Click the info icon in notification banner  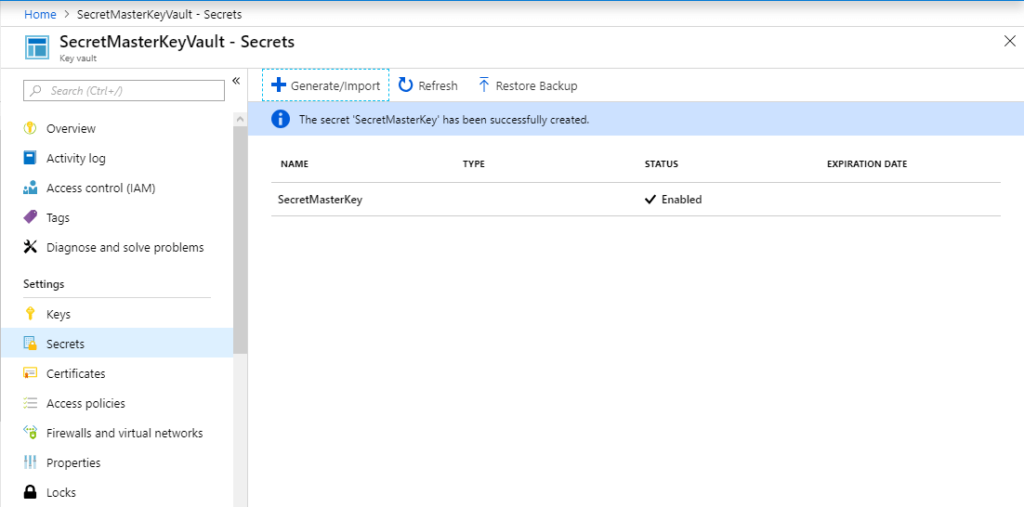pyautogui.click(x=280, y=119)
